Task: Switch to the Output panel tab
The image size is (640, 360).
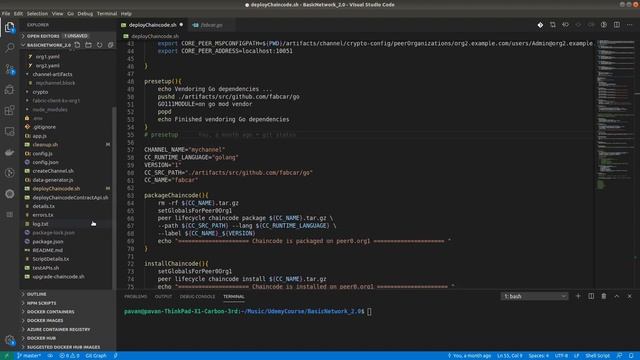Action: (x=163, y=297)
